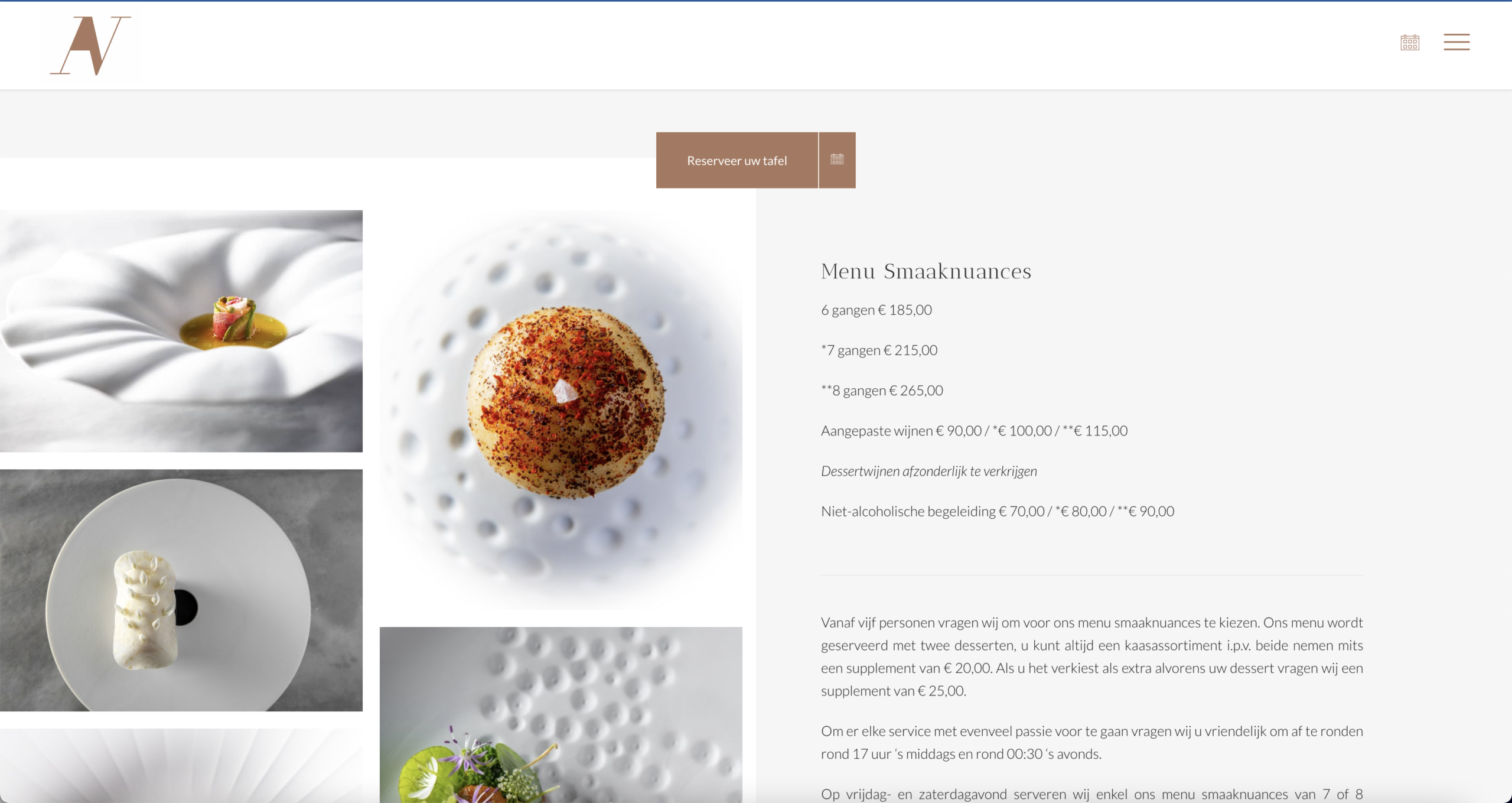
Task: Click the Niet-alcoholische begeleiding price line
Action: 998,511
